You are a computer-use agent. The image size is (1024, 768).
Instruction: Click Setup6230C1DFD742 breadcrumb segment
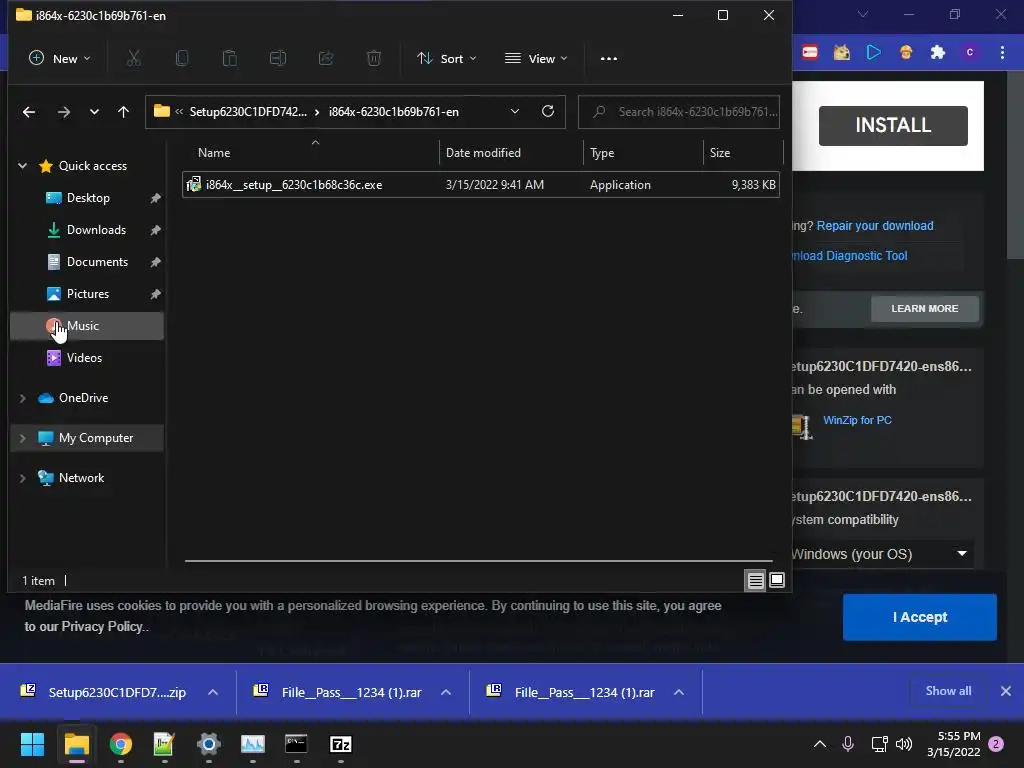(x=248, y=112)
